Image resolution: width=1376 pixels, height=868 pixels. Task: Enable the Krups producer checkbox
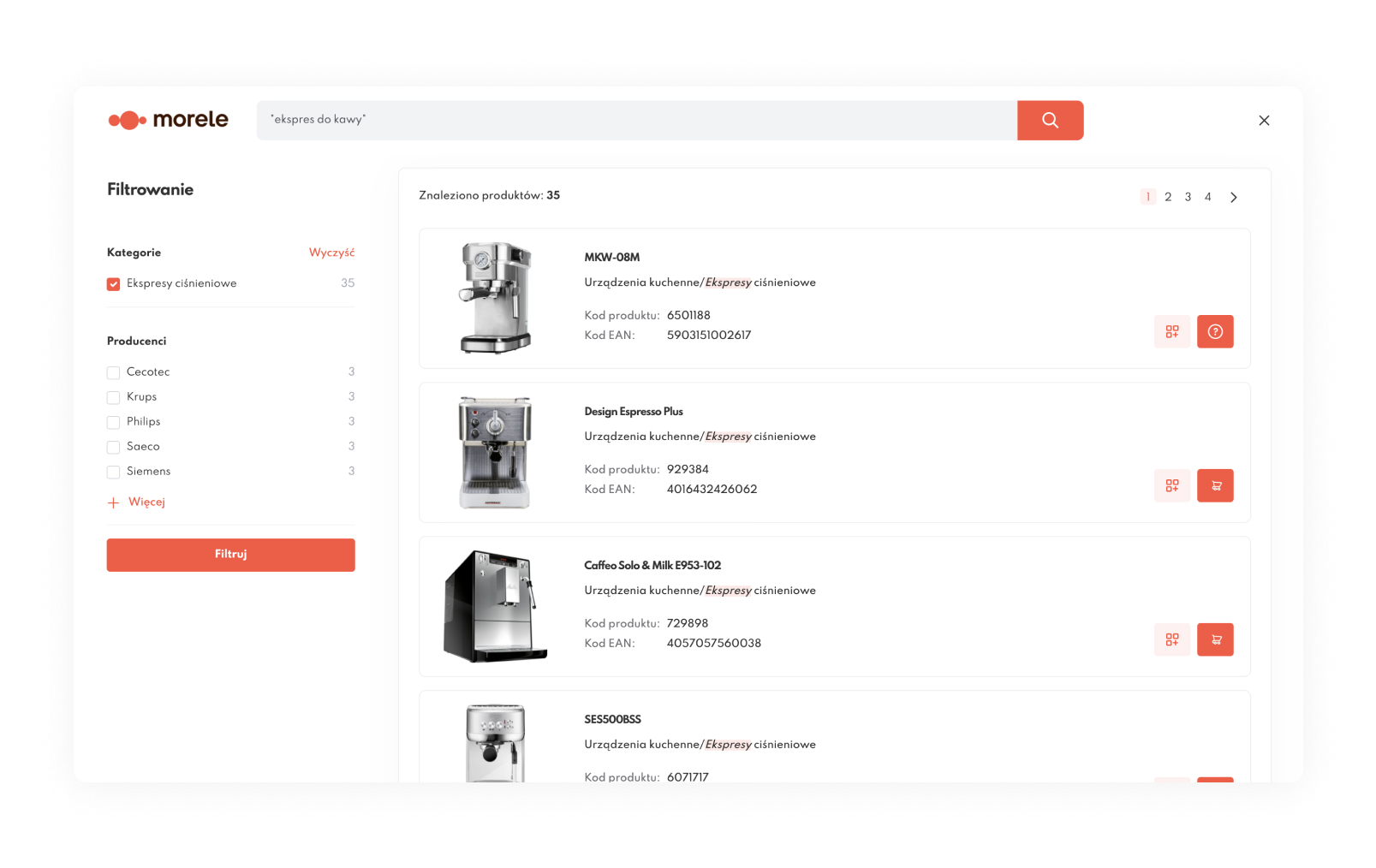pyautogui.click(x=113, y=397)
